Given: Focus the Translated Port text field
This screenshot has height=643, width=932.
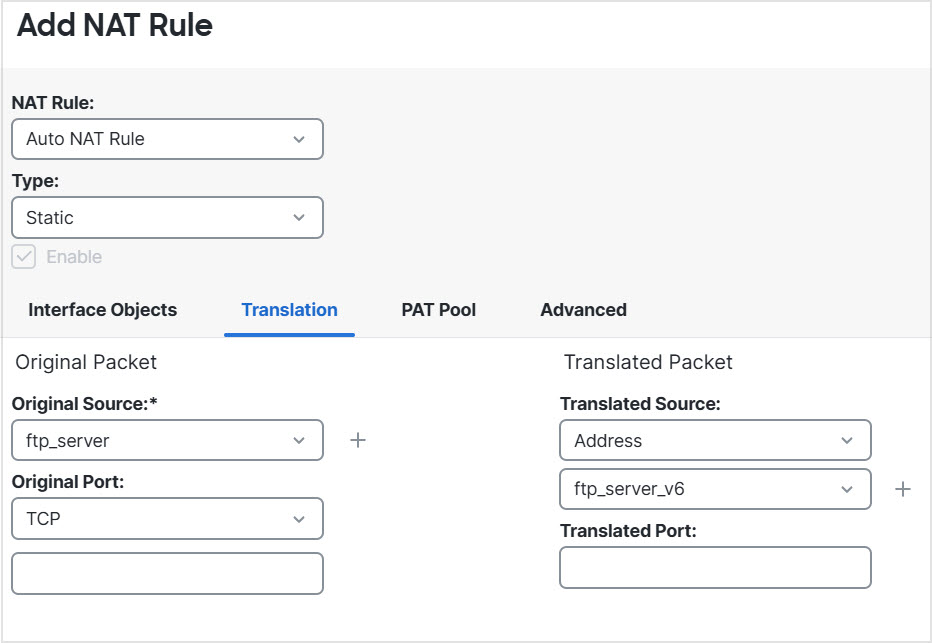Looking at the screenshot, I should pos(715,567).
